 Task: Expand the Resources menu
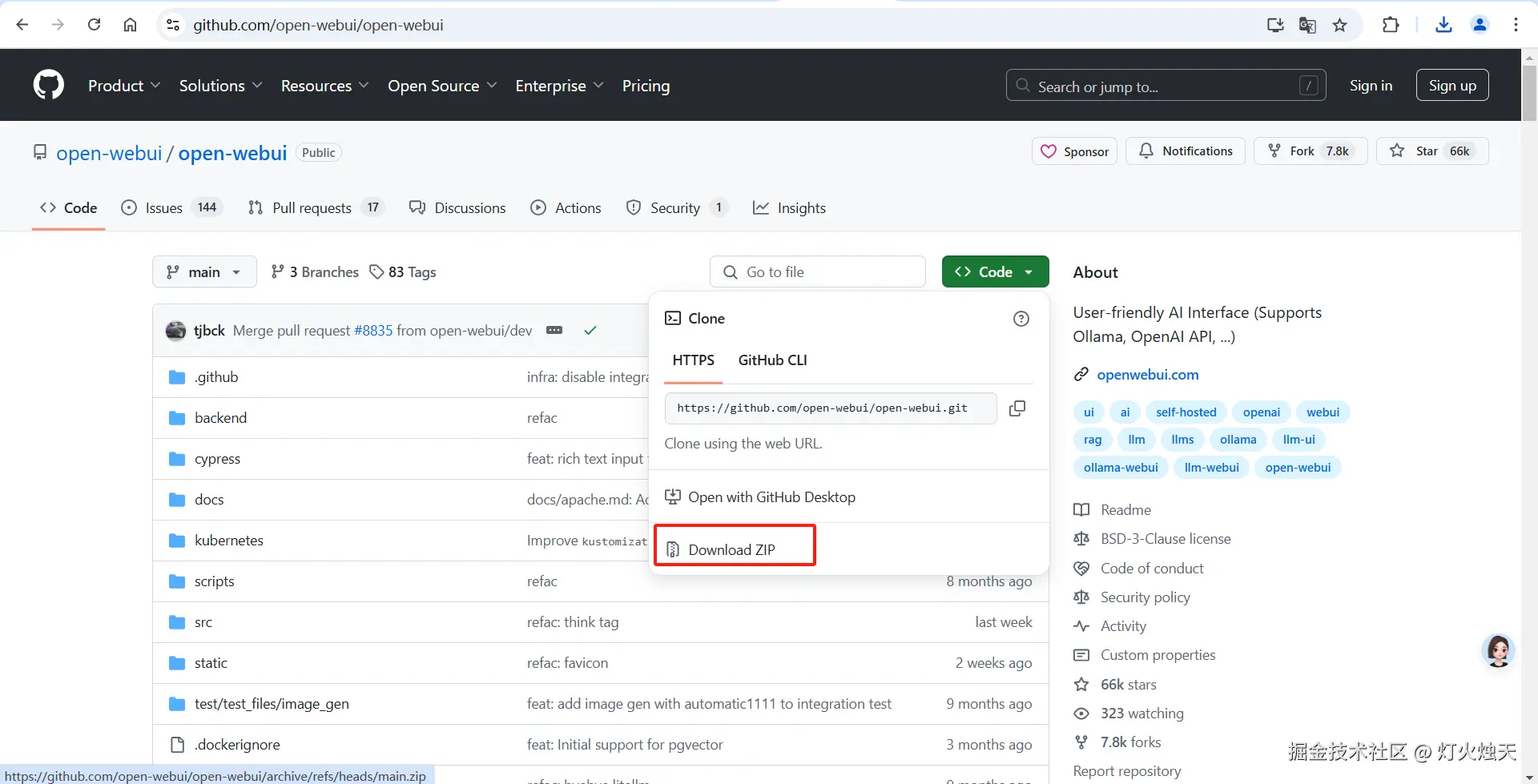click(x=324, y=86)
